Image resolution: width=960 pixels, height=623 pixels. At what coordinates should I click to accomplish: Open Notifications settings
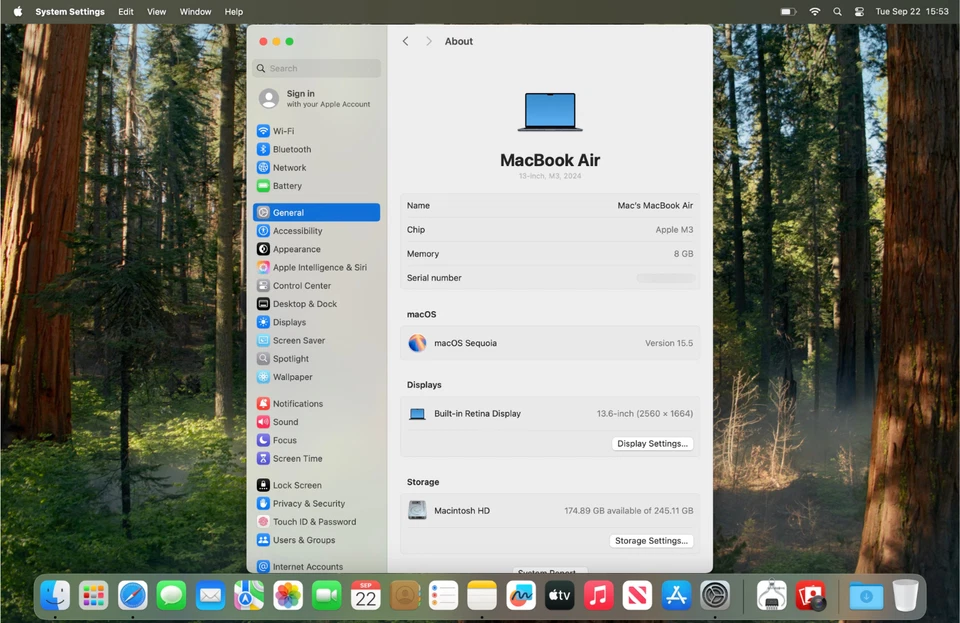coord(316,404)
